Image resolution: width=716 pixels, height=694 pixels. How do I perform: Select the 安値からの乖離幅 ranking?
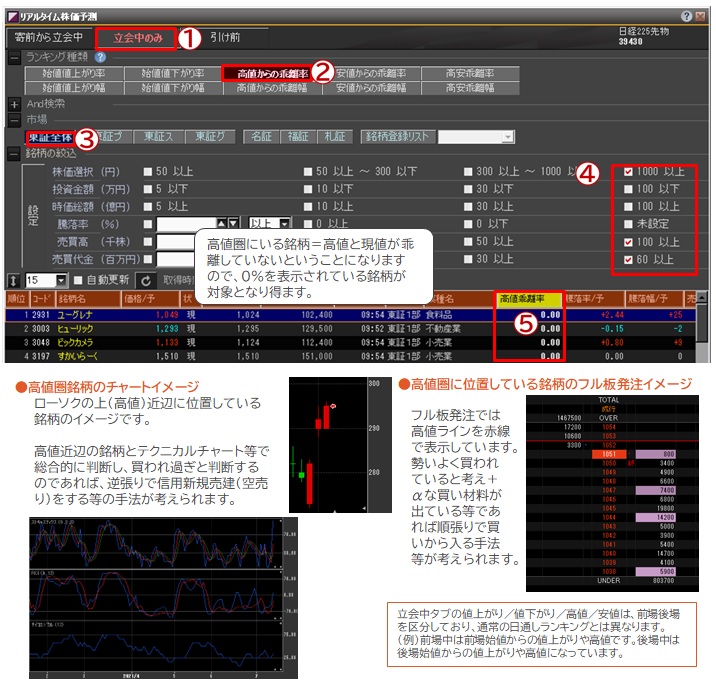[371, 88]
